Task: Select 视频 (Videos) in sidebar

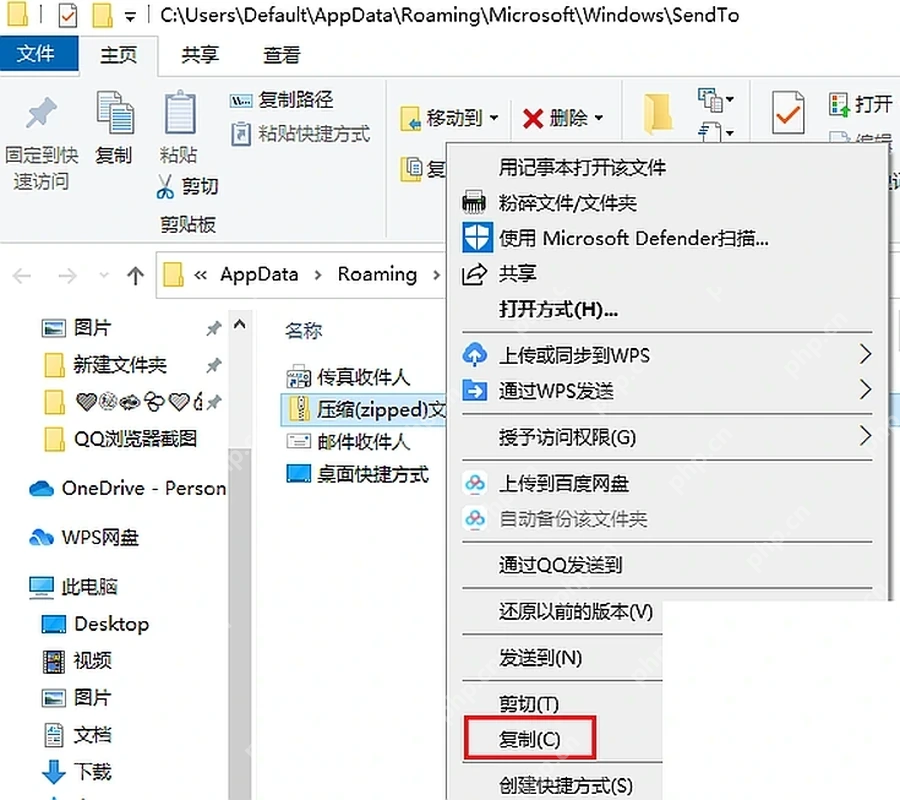Action: 77,661
